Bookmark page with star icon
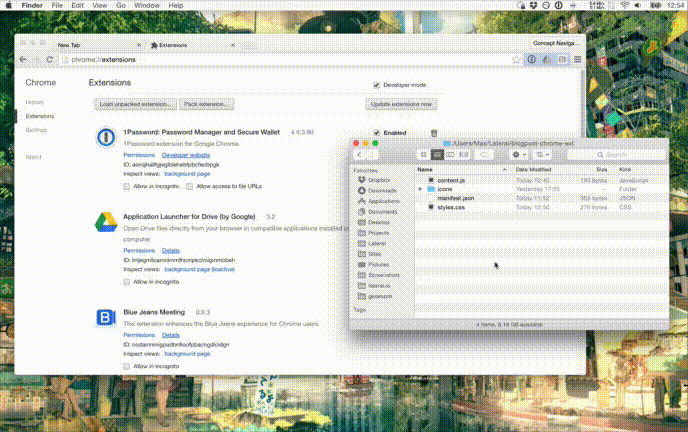 [516, 59]
